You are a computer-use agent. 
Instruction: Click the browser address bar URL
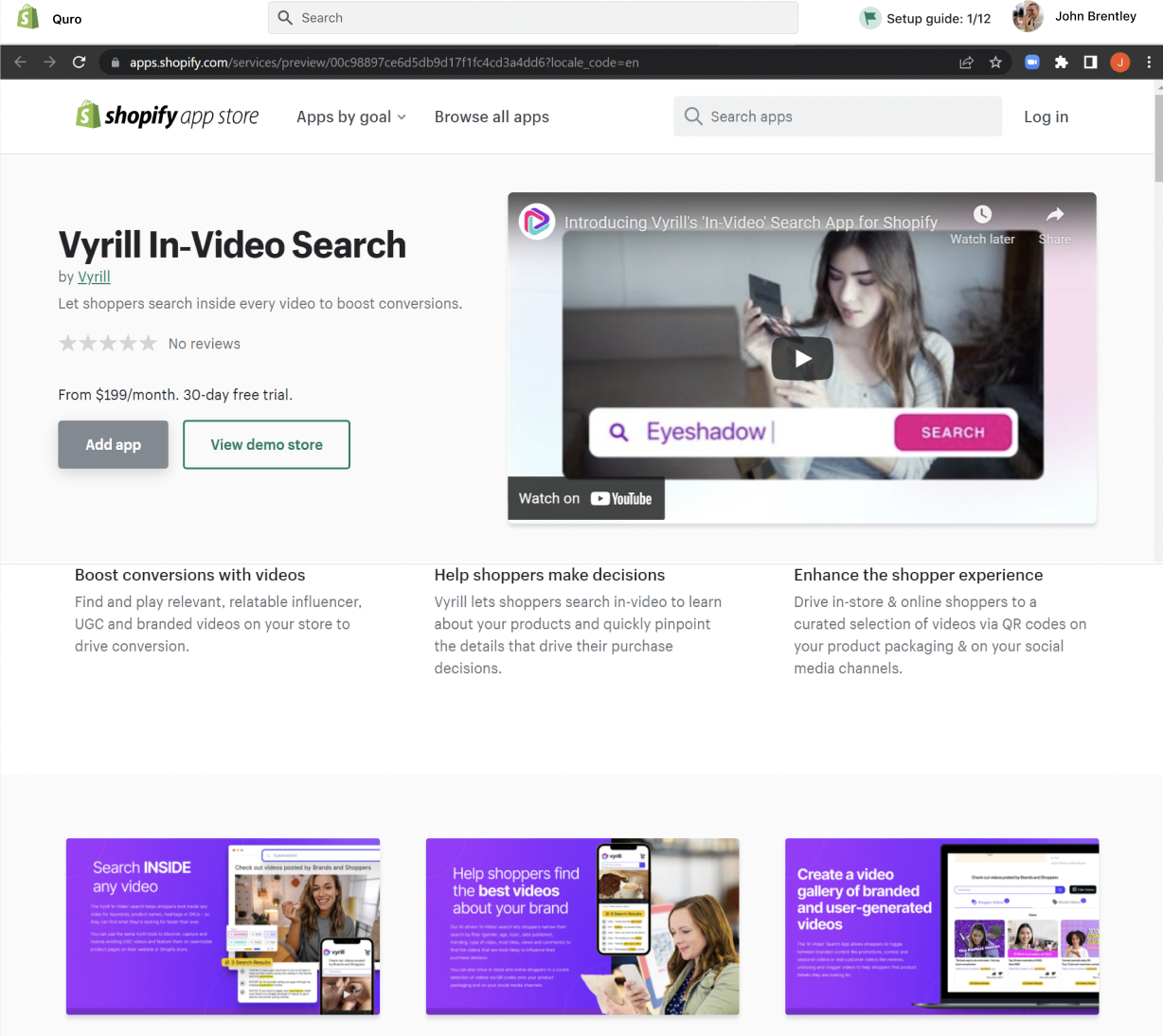[x=385, y=63]
